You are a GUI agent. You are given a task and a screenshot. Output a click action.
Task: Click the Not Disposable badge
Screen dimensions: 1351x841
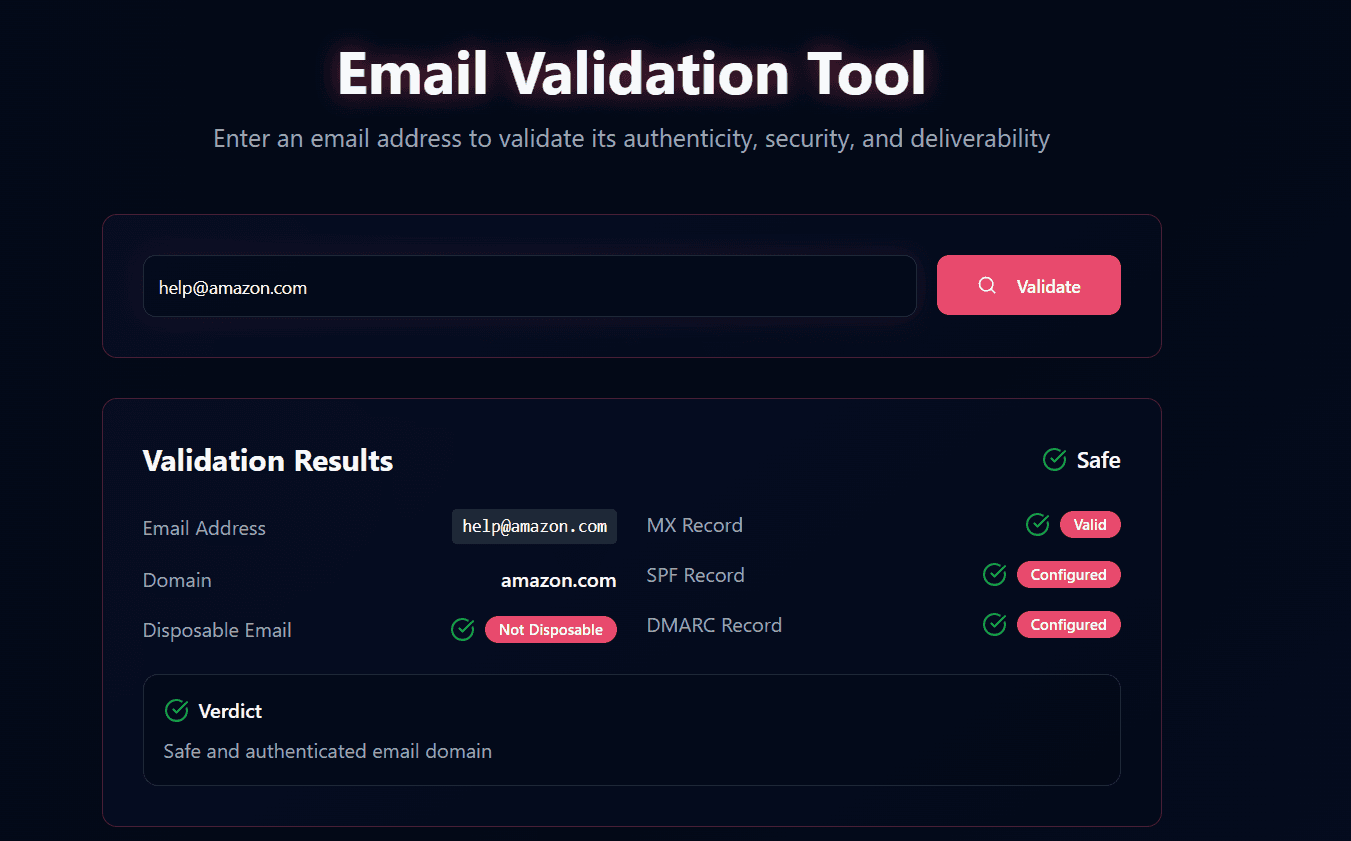tap(550, 630)
